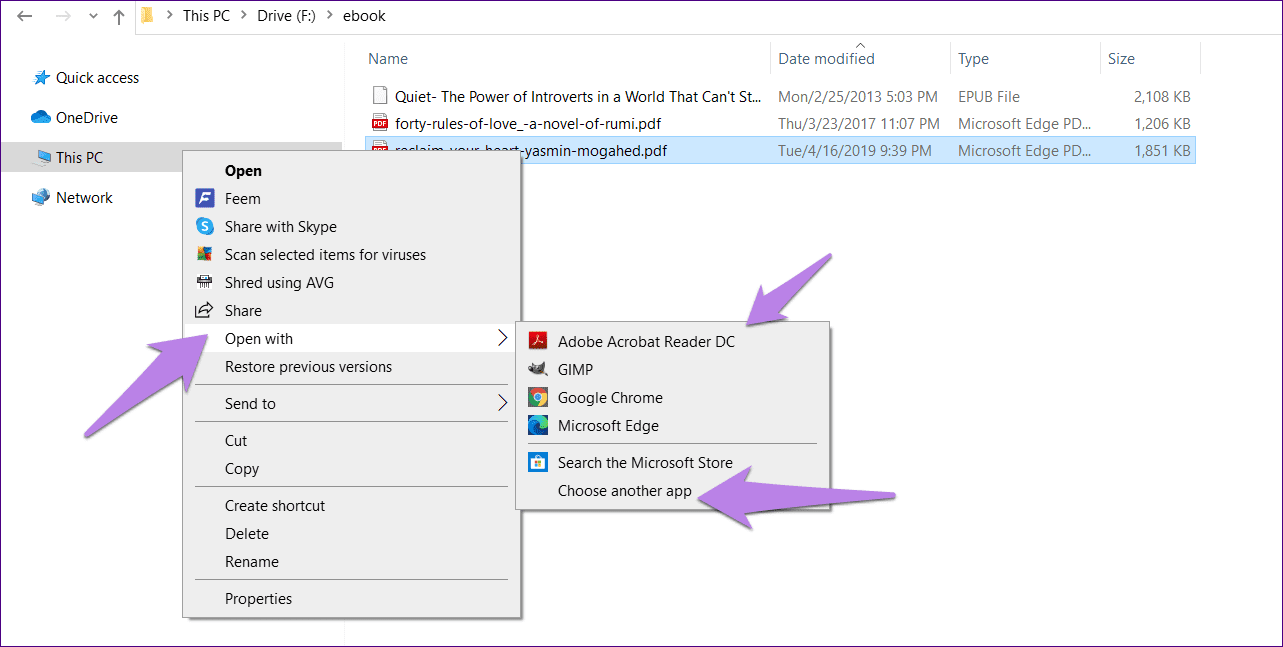Click the Shred using AVG icon
This screenshot has height=647, width=1283.
204,282
